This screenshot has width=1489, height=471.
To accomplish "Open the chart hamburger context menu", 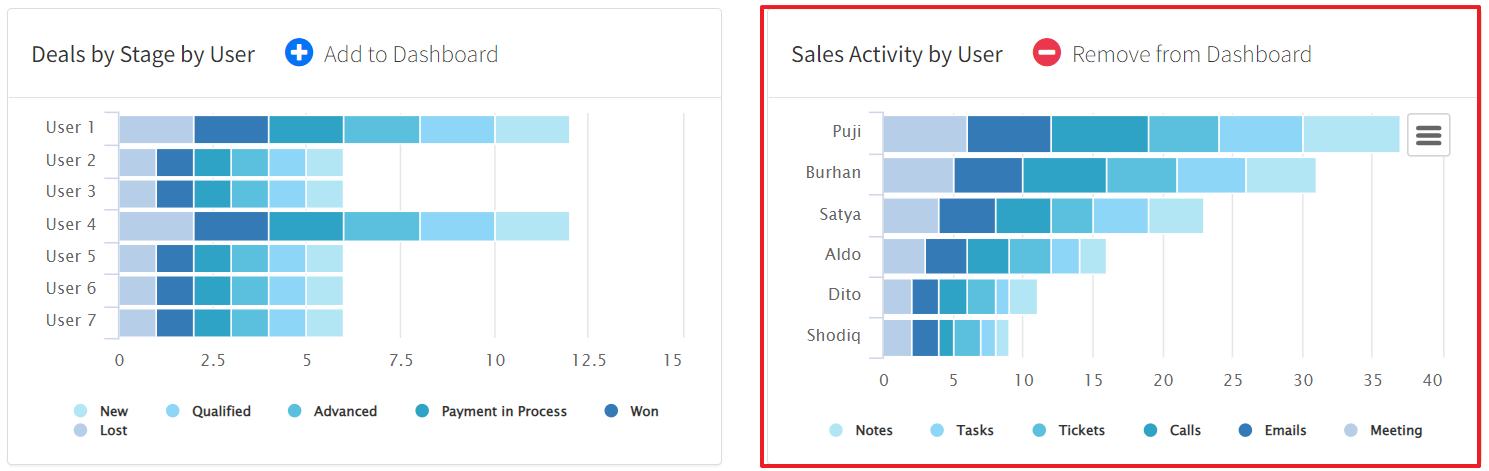I will 1428,135.
